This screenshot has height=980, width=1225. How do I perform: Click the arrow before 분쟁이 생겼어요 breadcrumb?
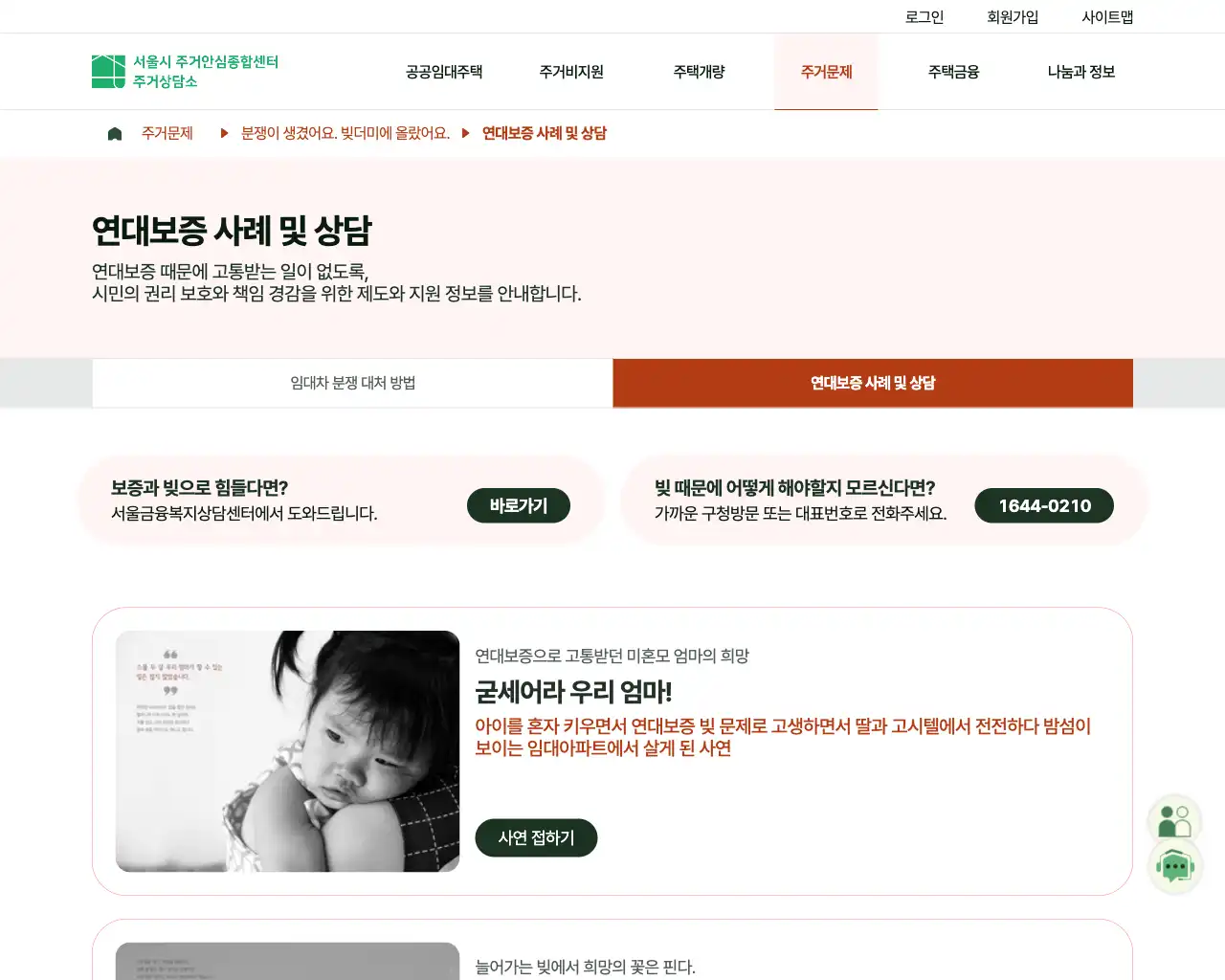224,133
